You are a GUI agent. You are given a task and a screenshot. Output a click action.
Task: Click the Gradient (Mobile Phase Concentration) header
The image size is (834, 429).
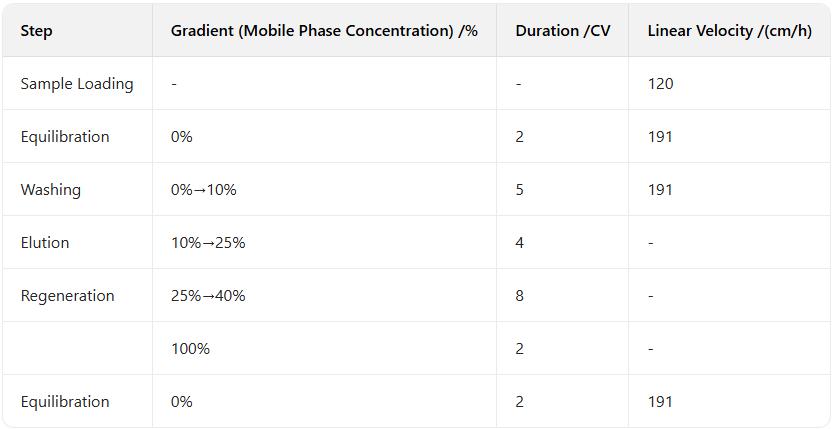coord(324,31)
